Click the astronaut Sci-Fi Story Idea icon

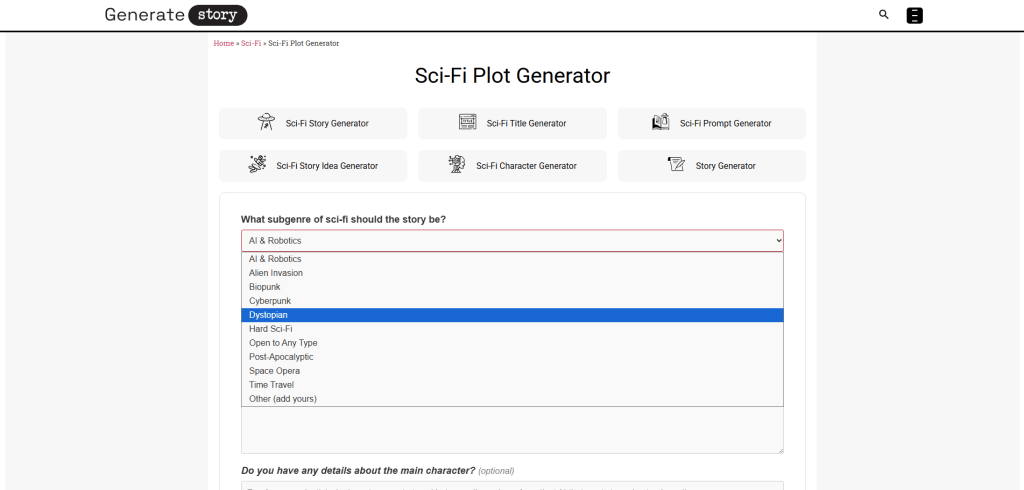click(257, 165)
